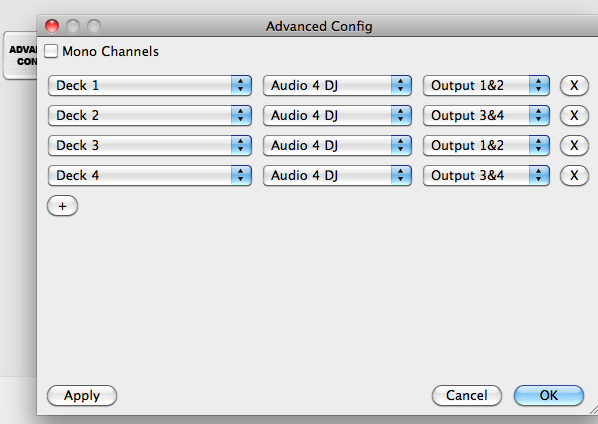Change Deck 2 Output 3&4 selection
The height and width of the screenshot is (424, 598).
click(486, 116)
